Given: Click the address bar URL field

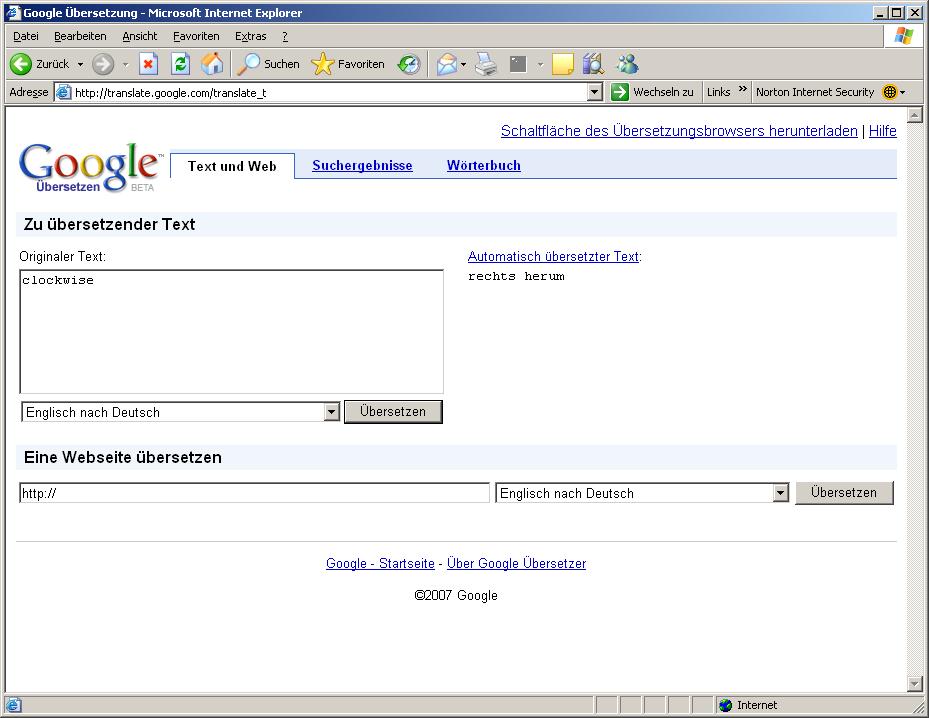Looking at the screenshot, I should click(x=329, y=92).
